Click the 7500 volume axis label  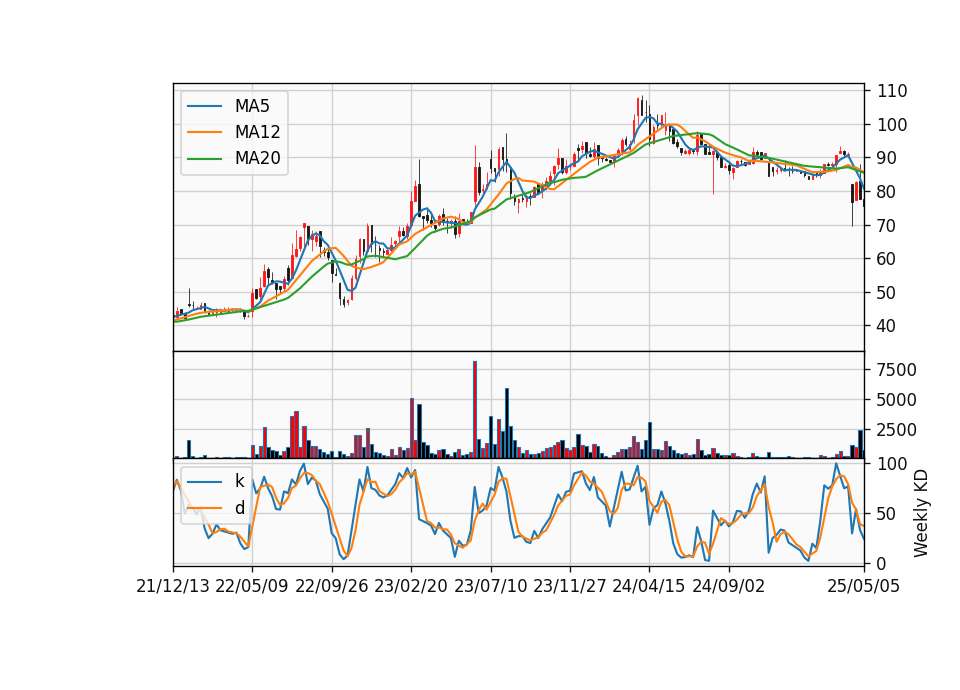coord(897,370)
